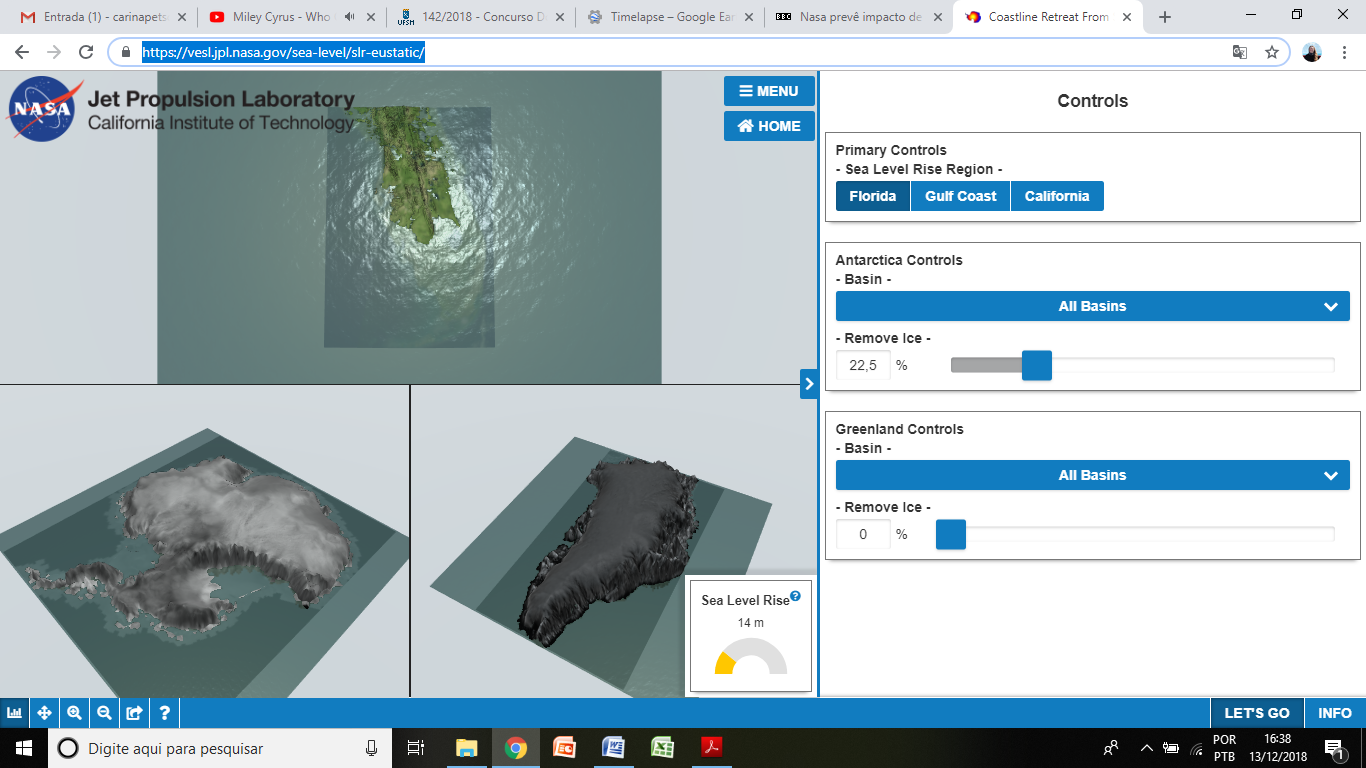The image size is (1366, 768).
Task: Click the zoom in magnifier icon
Action: [x=74, y=713]
